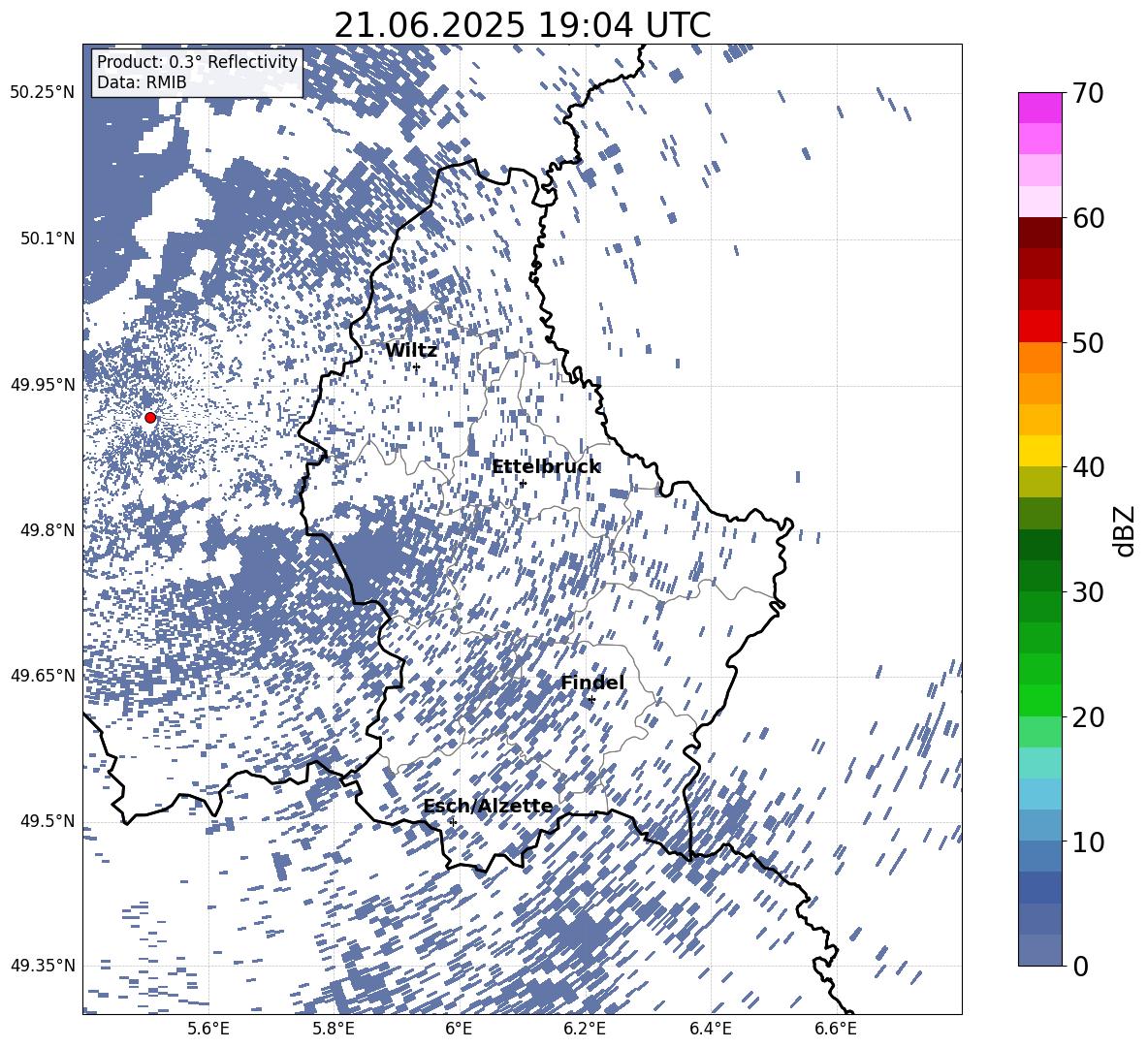Click the 49.8°N latitude label
1148x1048 pixels.
pyautogui.click(x=48, y=530)
